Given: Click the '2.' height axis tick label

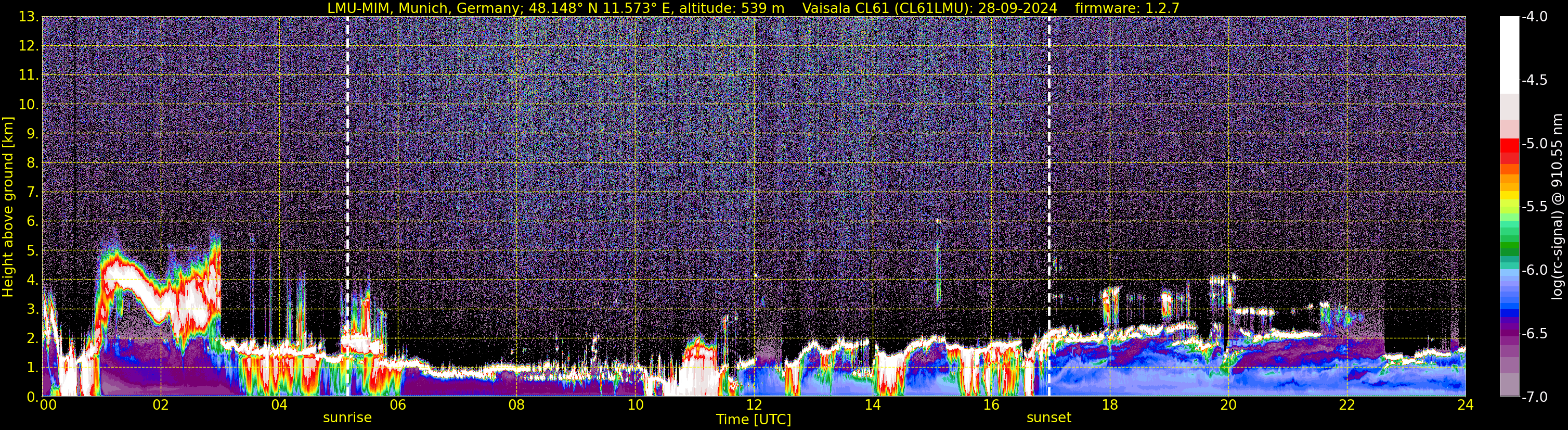Looking at the screenshot, I should pos(32,338).
